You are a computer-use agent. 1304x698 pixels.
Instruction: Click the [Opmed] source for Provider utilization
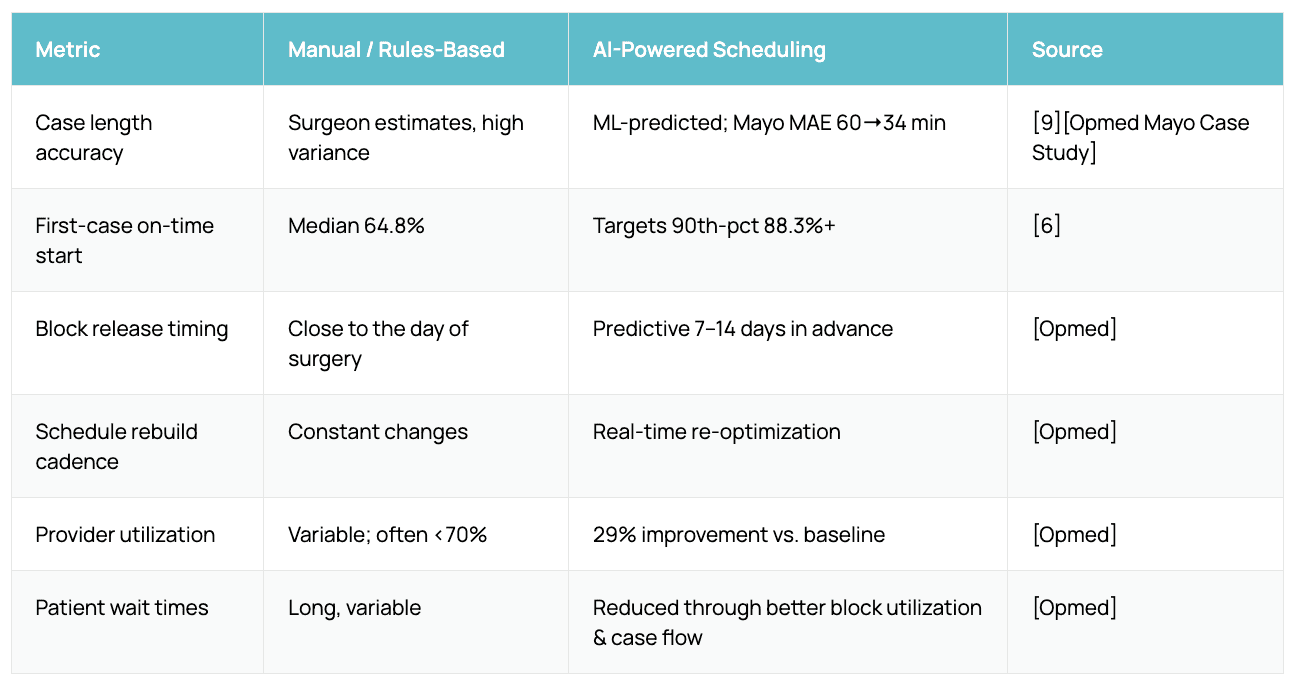coord(1074,535)
